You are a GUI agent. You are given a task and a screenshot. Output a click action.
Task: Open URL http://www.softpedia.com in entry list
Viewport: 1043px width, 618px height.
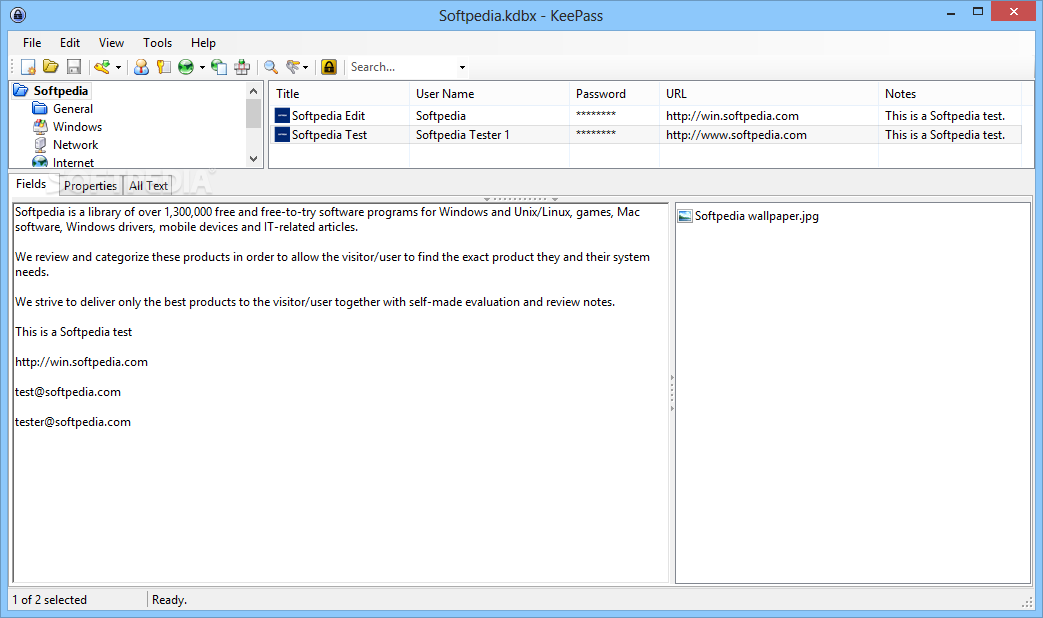736,134
